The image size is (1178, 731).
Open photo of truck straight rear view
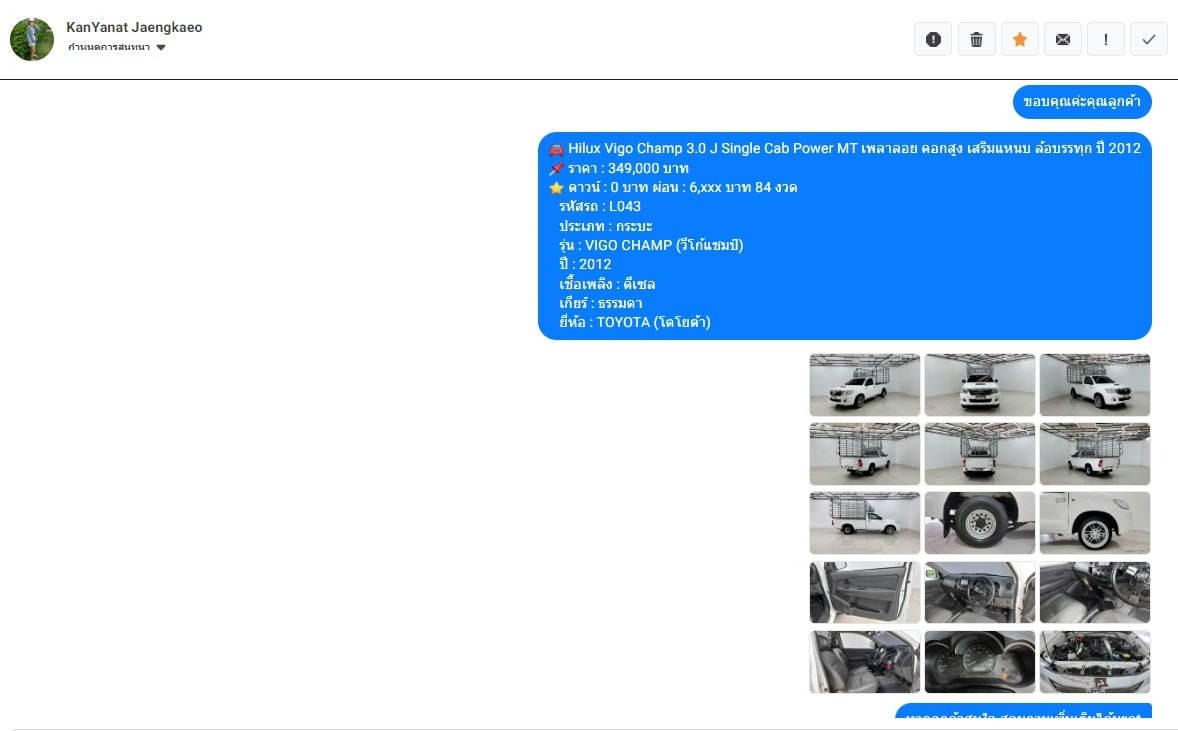click(980, 454)
